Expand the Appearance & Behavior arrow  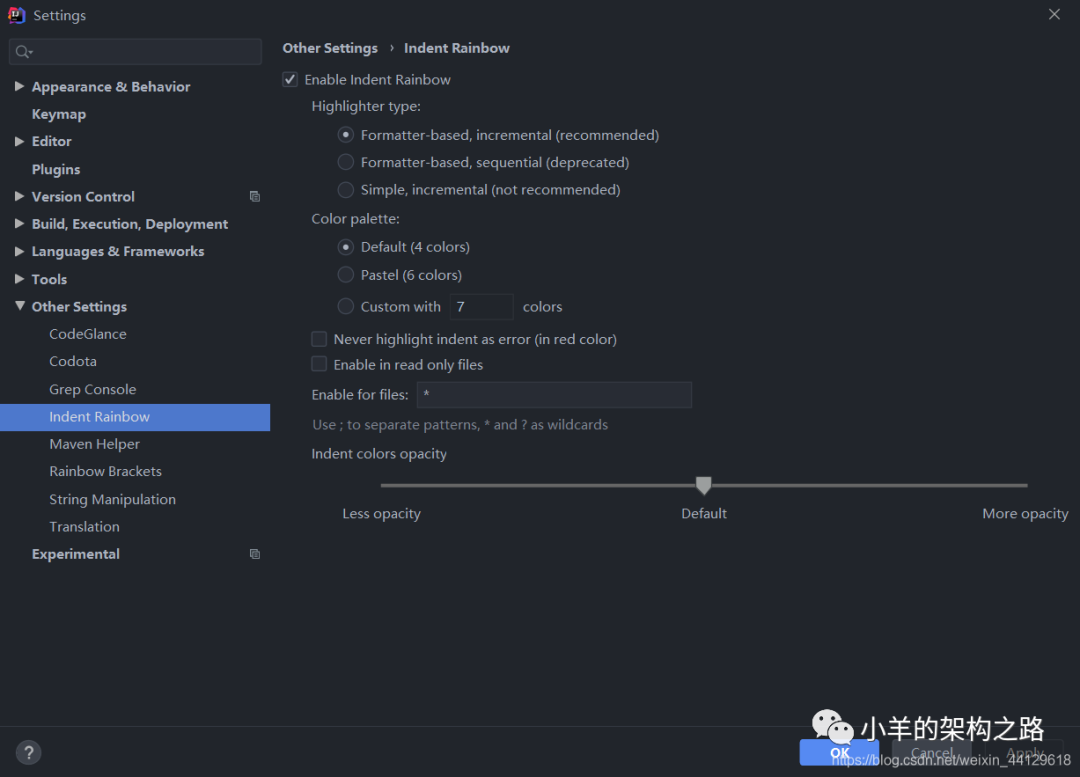tap(19, 86)
